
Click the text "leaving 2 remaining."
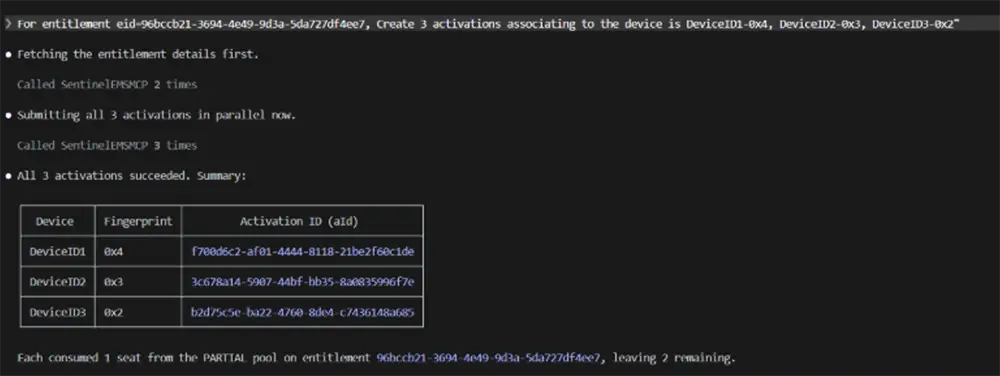pyautogui.click(x=673, y=358)
